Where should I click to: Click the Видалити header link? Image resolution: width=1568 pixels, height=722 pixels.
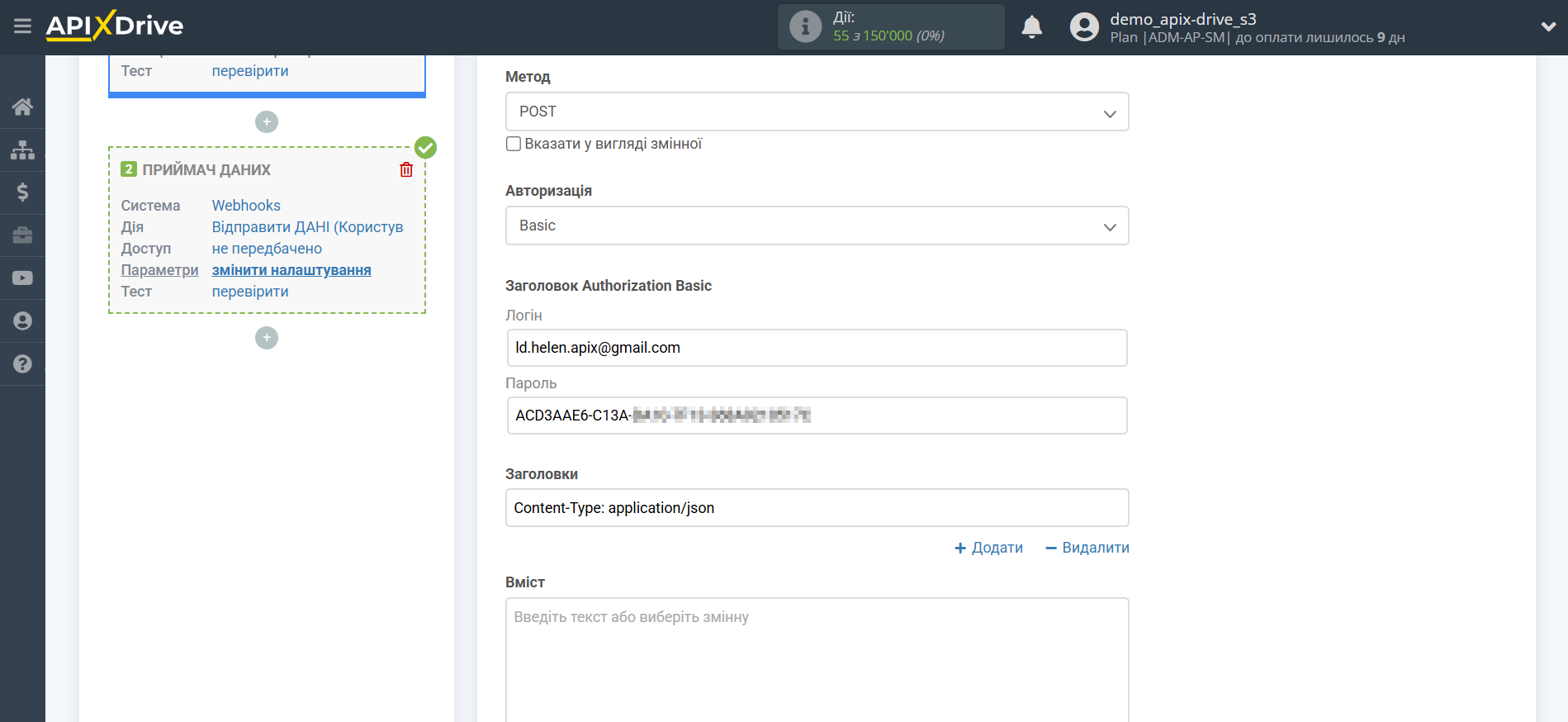pyautogui.click(x=1087, y=548)
